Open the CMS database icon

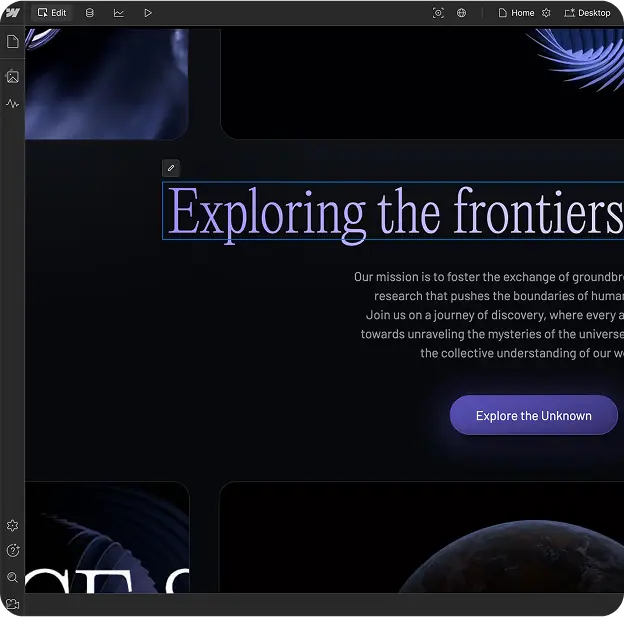[x=90, y=13]
